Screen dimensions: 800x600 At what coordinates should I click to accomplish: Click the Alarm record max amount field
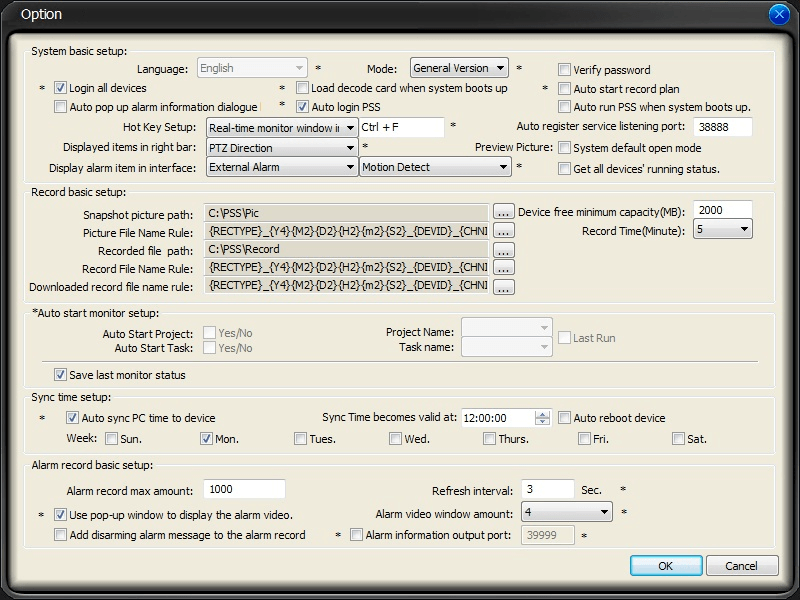point(244,489)
